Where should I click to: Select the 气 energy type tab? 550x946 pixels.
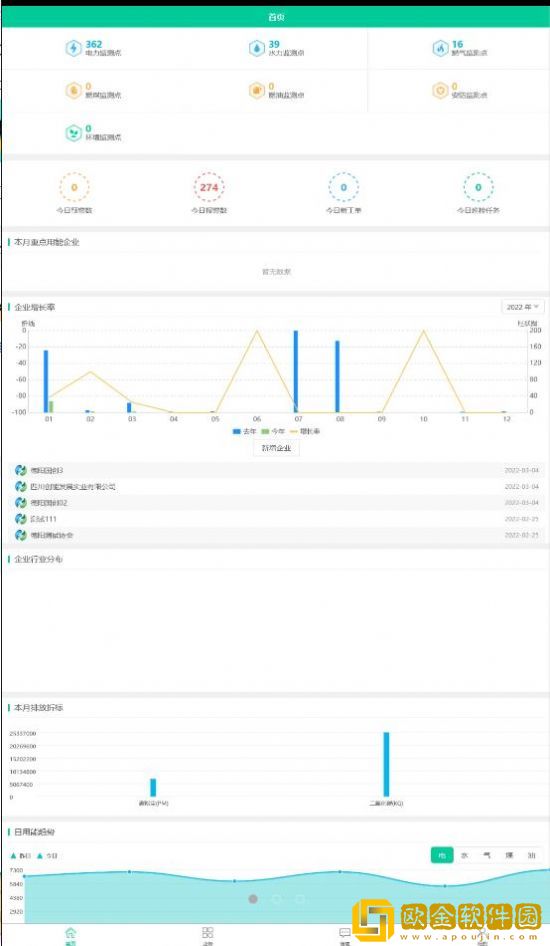tap(487, 855)
